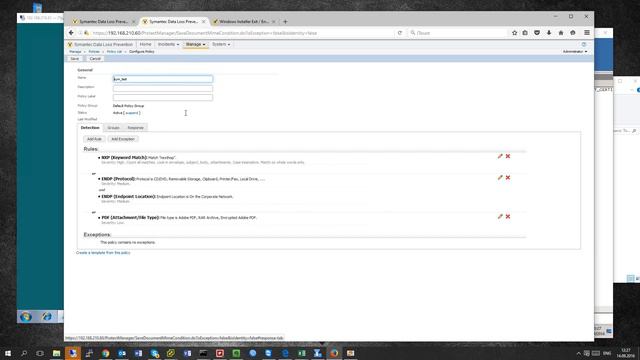Switch to the Detection tab
This screenshot has height=360, width=640.
[x=90, y=128]
